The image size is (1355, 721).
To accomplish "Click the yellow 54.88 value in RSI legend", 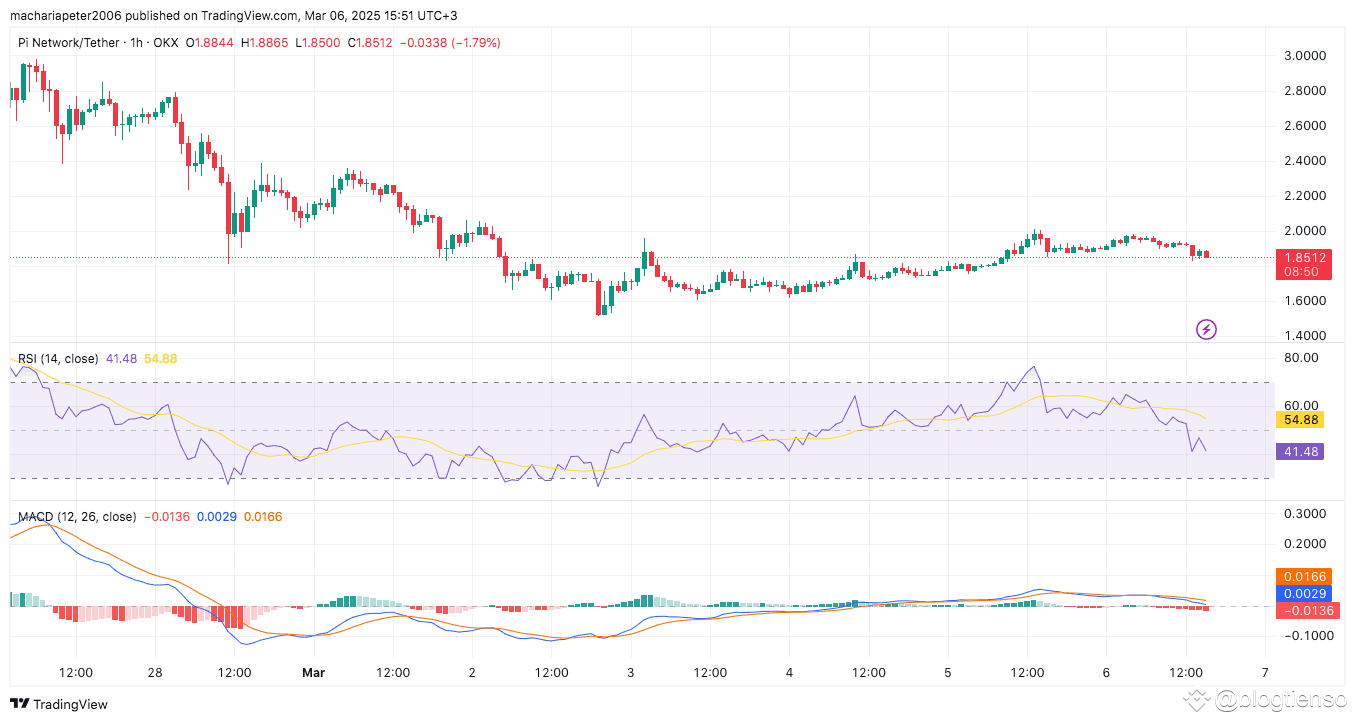I will [x=161, y=358].
